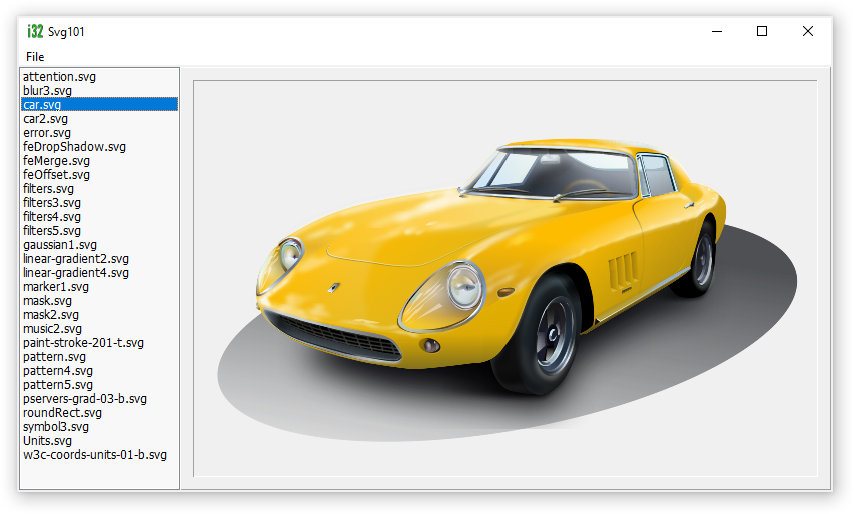Select roundRect.svg list item
This screenshot has width=854, height=514.
pyautogui.click(x=62, y=413)
